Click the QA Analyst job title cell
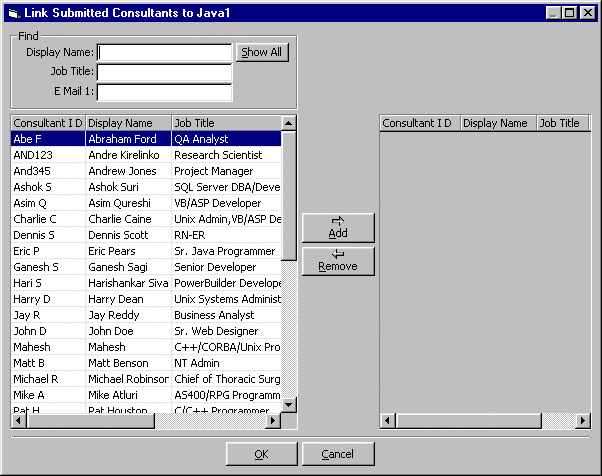This screenshot has height=476, width=602. point(226,139)
